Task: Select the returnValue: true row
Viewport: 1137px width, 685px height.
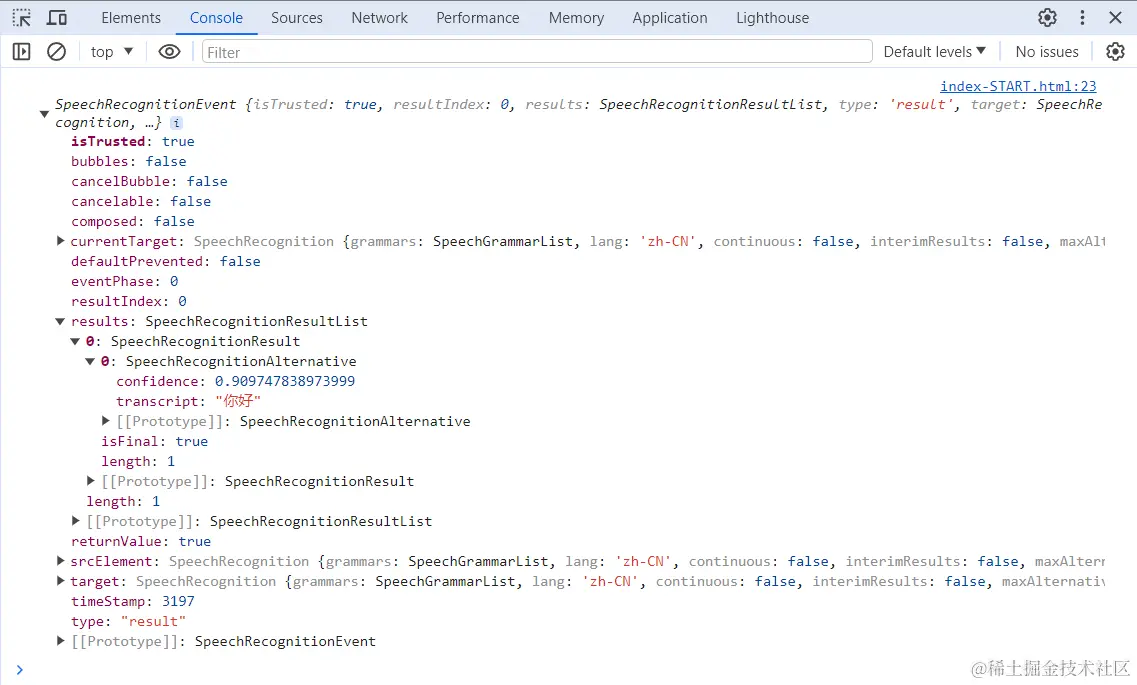Action: 141,541
